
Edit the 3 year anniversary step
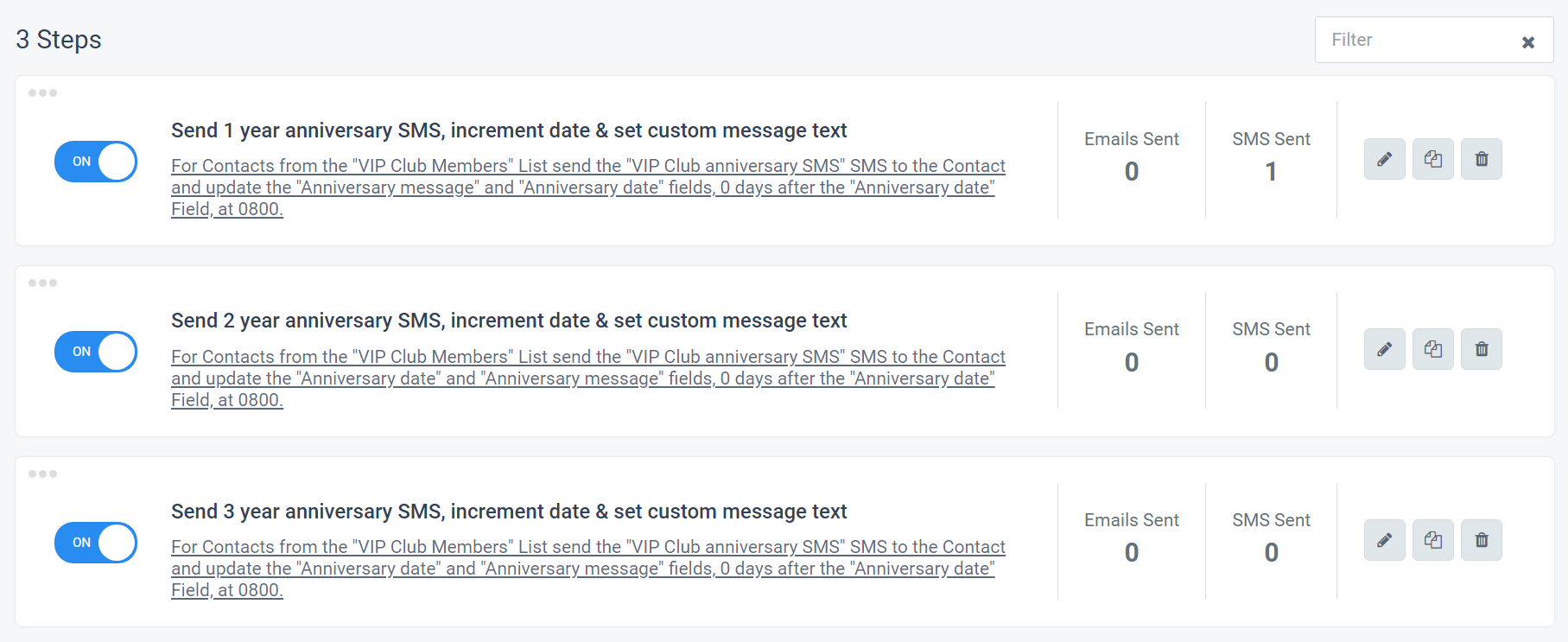click(x=1385, y=540)
